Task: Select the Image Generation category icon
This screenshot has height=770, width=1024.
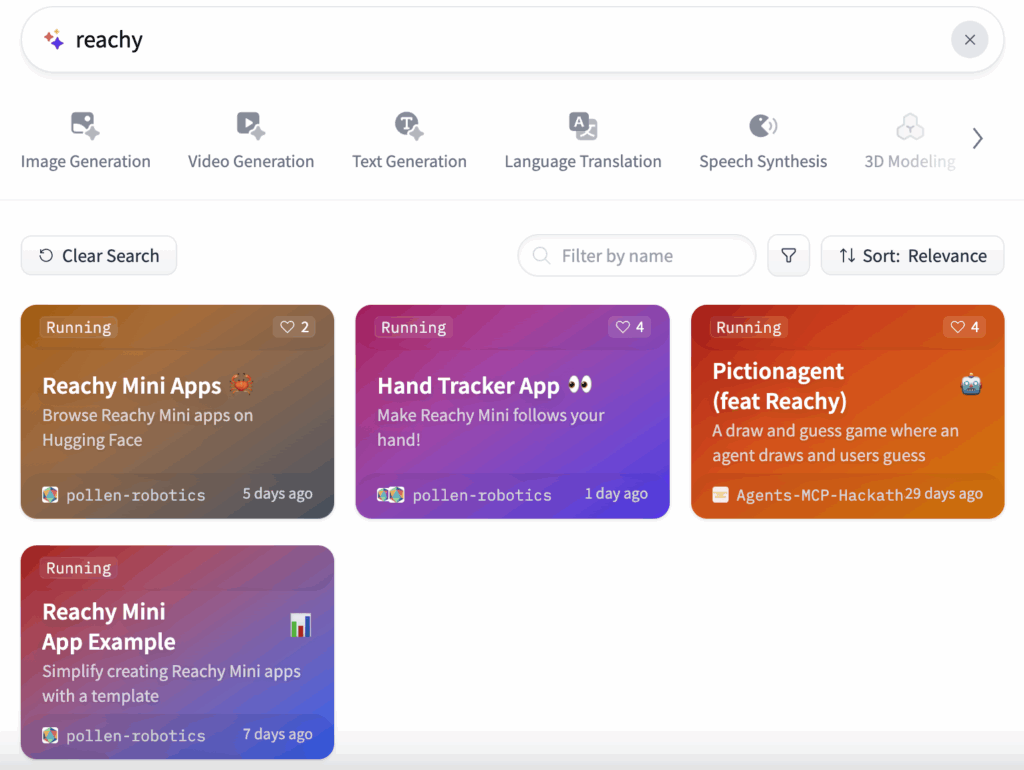Action: [x=85, y=125]
